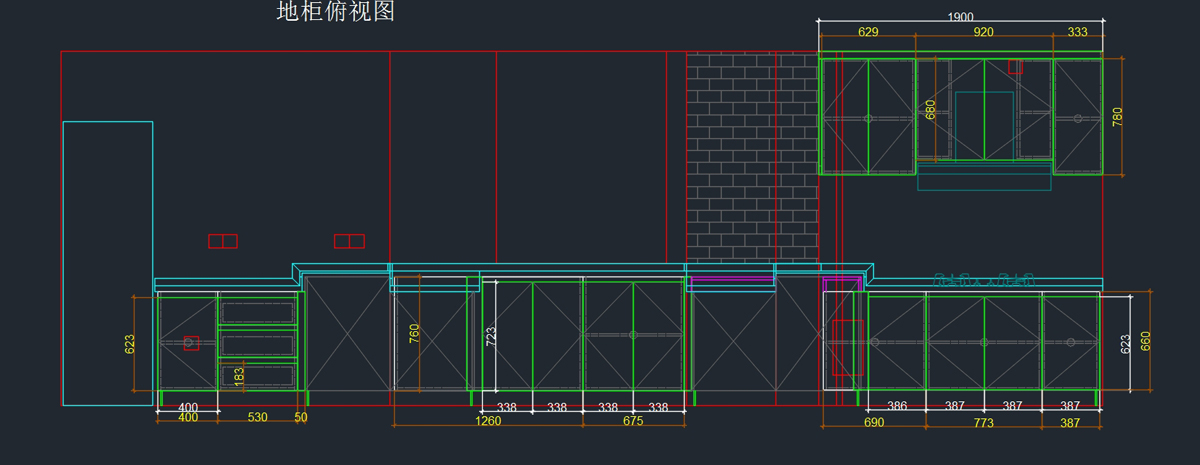The height and width of the screenshot is (465, 1200).
Task: Select the 386 dimension label
Action: 897,406
